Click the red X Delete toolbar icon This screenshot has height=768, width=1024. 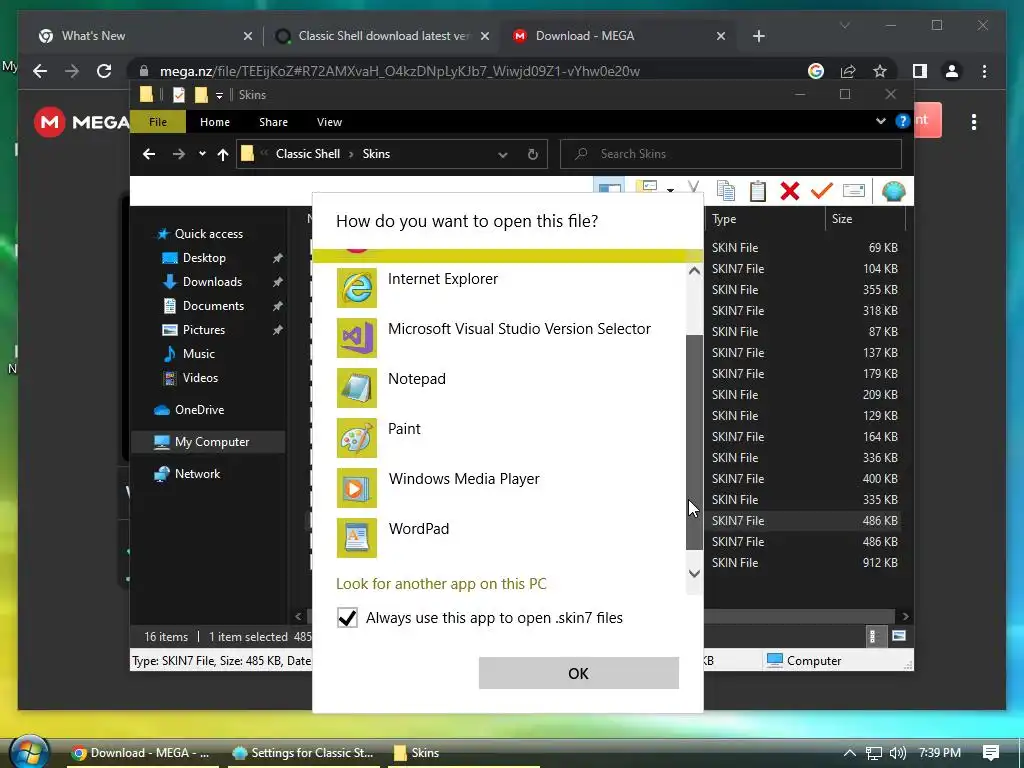pyautogui.click(x=790, y=191)
